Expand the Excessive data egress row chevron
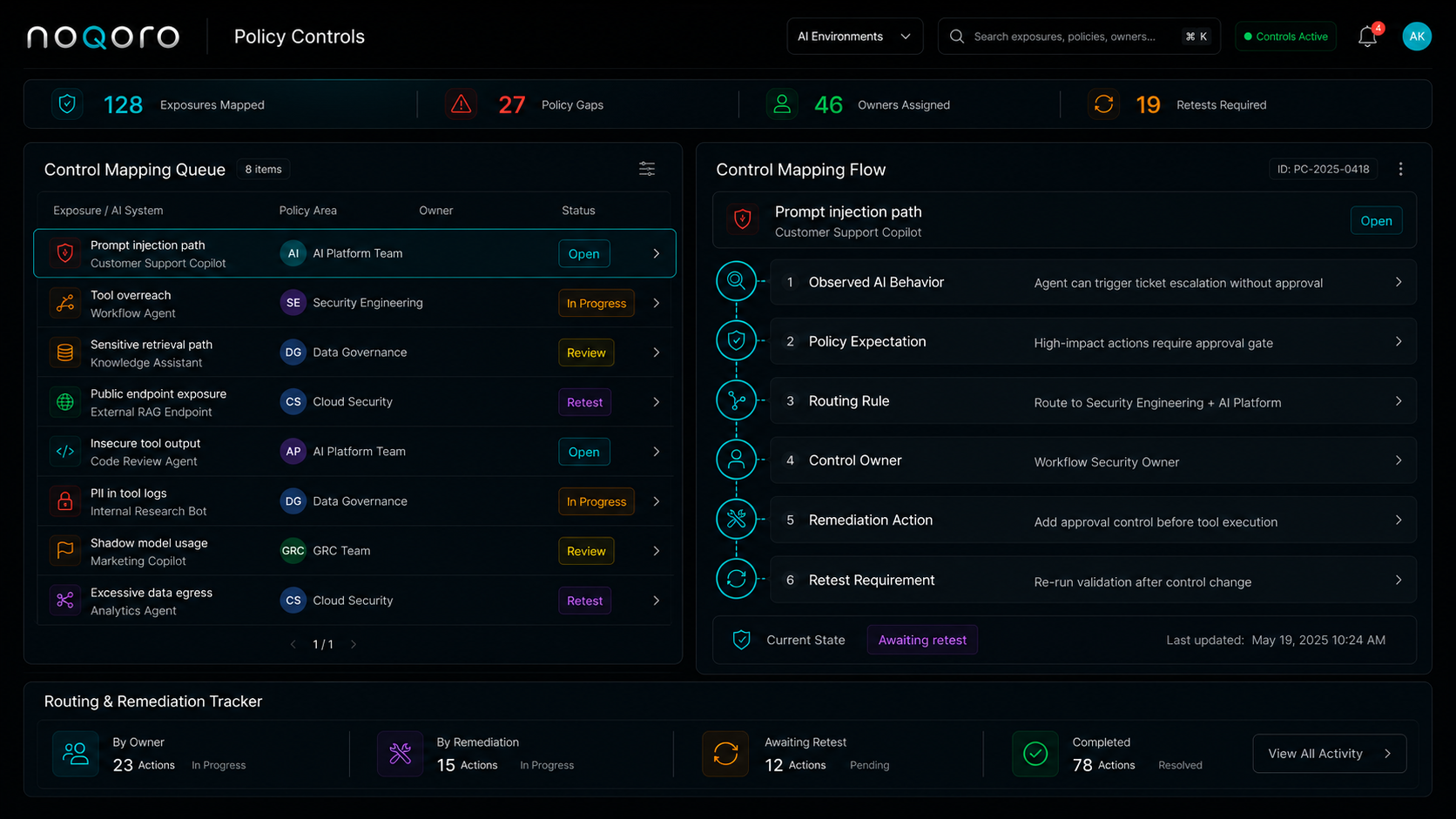Image resolution: width=1456 pixels, height=819 pixels. [x=657, y=601]
